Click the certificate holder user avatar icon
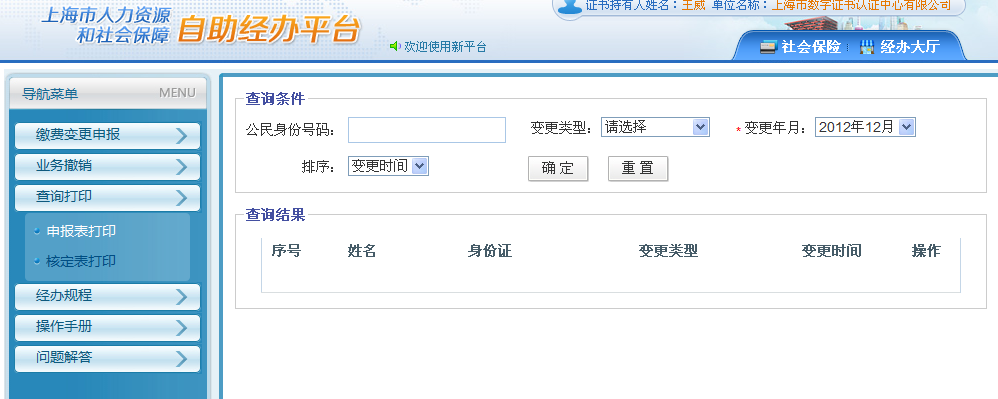Screen dimensions: 998x399 [569, 6]
